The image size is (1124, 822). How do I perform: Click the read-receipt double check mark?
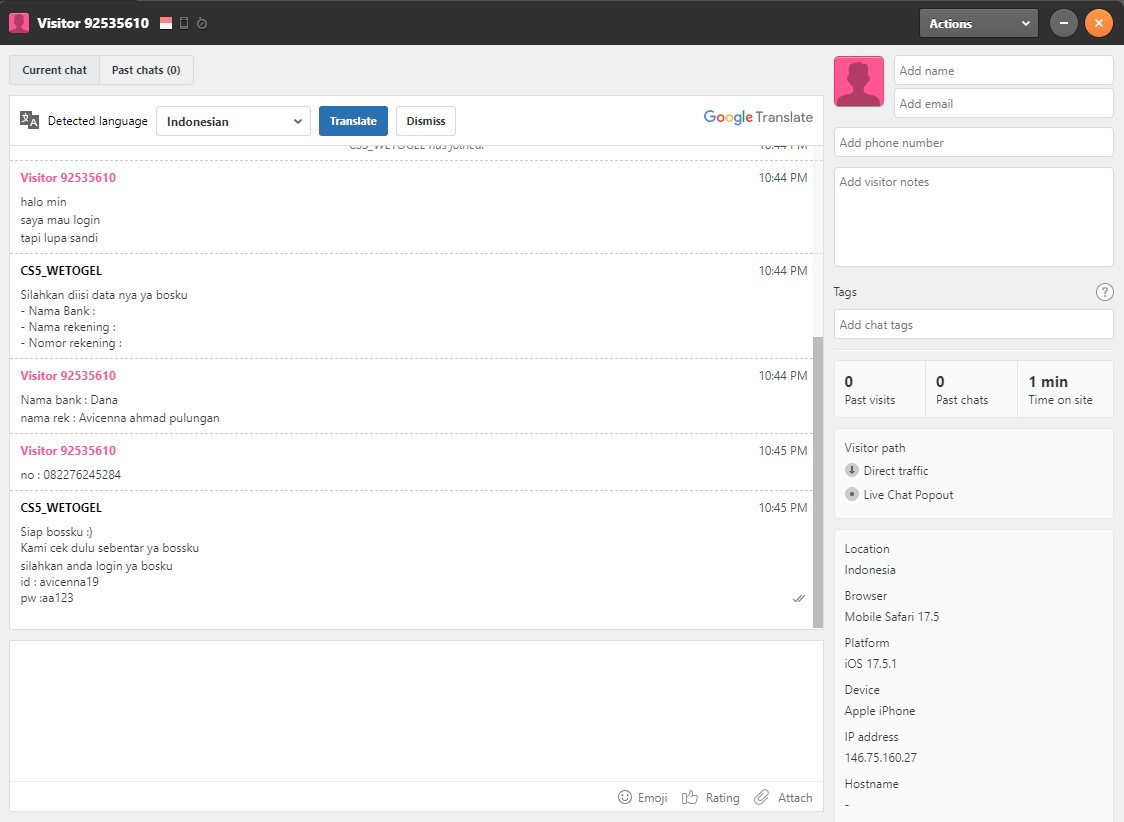tap(799, 598)
